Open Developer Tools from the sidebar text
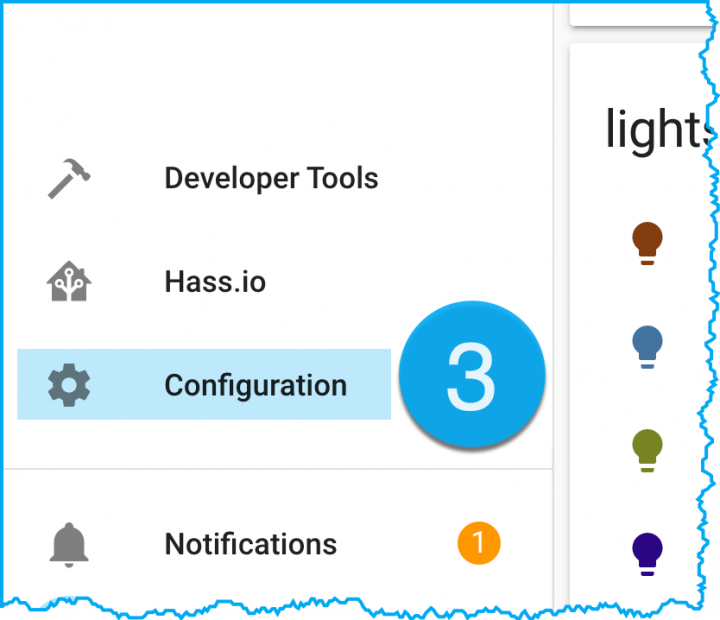The width and height of the screenshot is (720, 620). click(271, 179)
